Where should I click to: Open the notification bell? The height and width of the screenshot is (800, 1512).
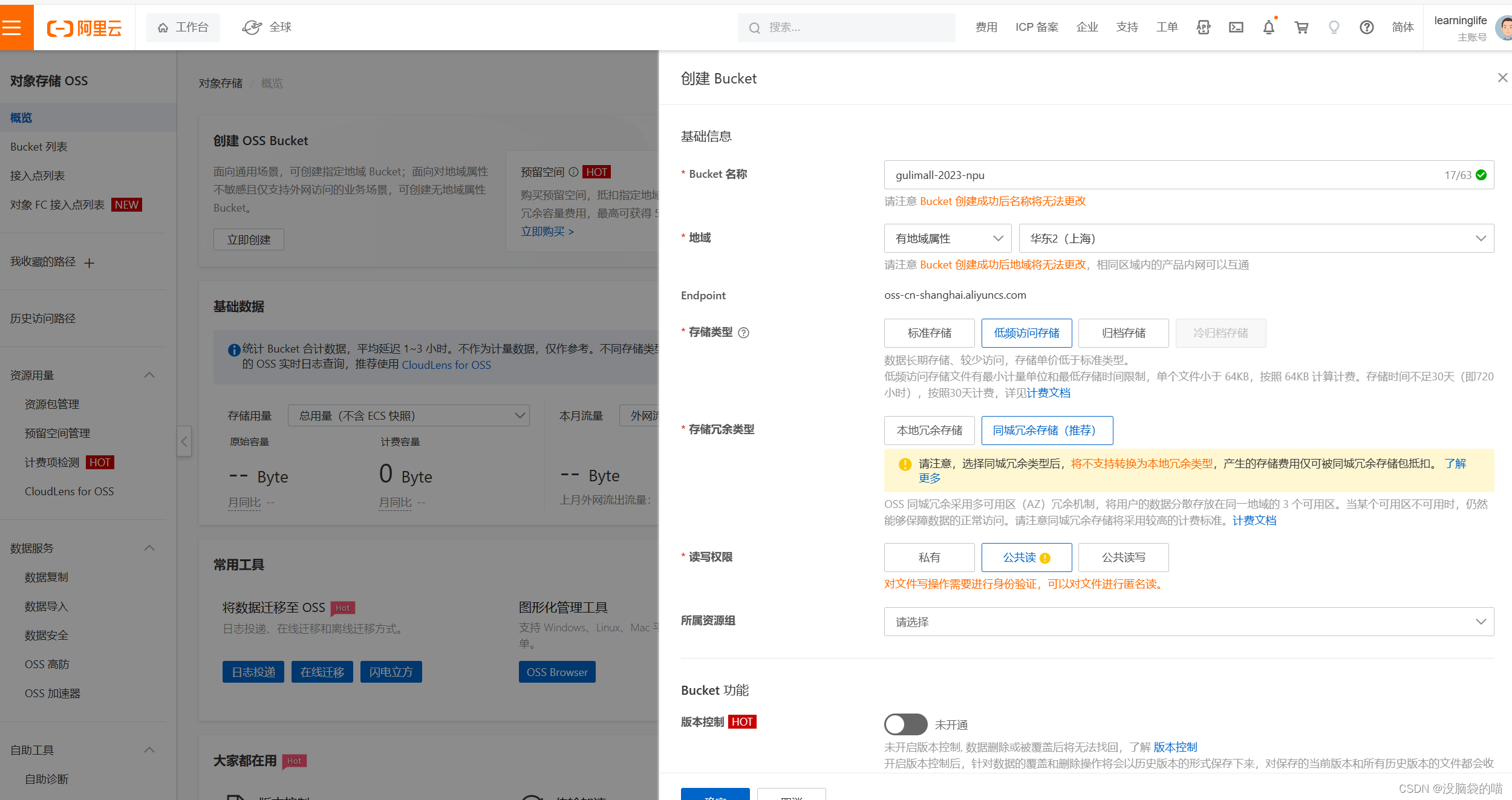pos(1269,27)
